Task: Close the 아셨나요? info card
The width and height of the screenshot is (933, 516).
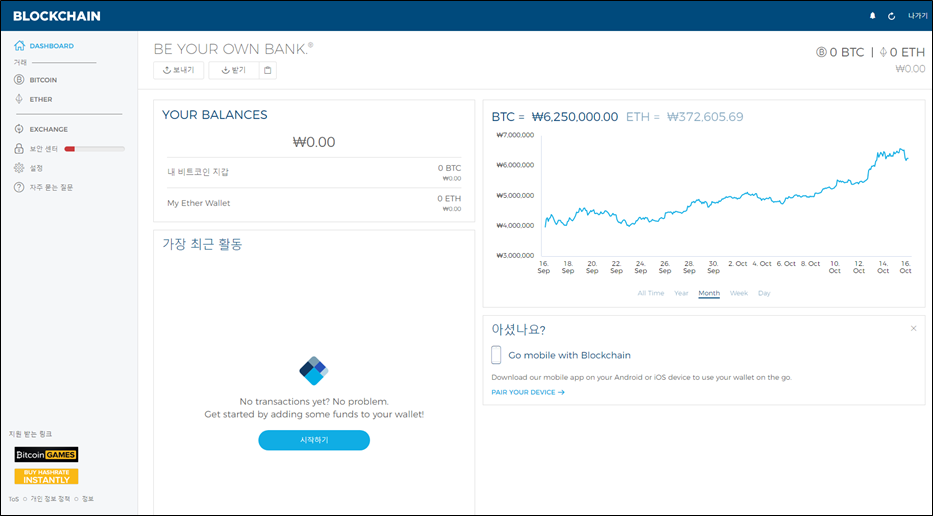Action: point(913,329)
